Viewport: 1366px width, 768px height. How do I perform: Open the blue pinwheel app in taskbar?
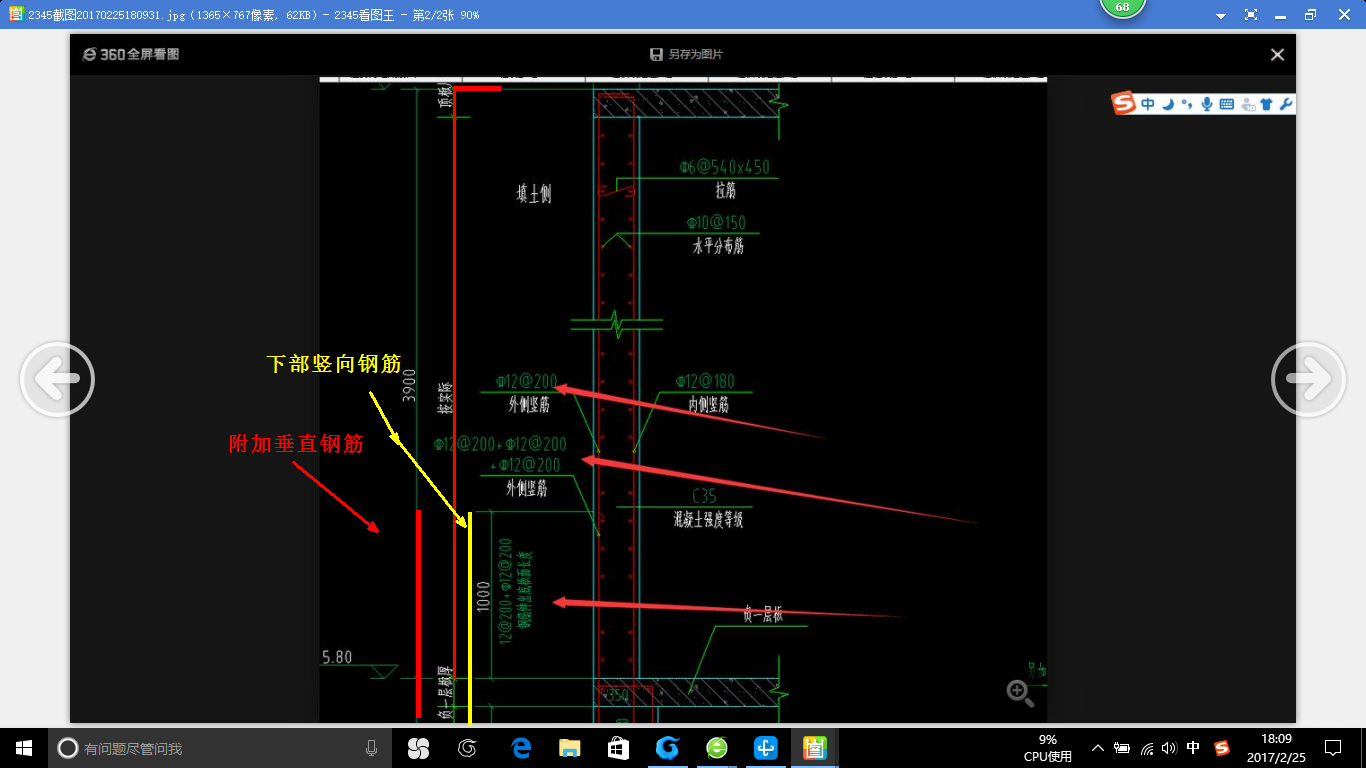(766, 747)
